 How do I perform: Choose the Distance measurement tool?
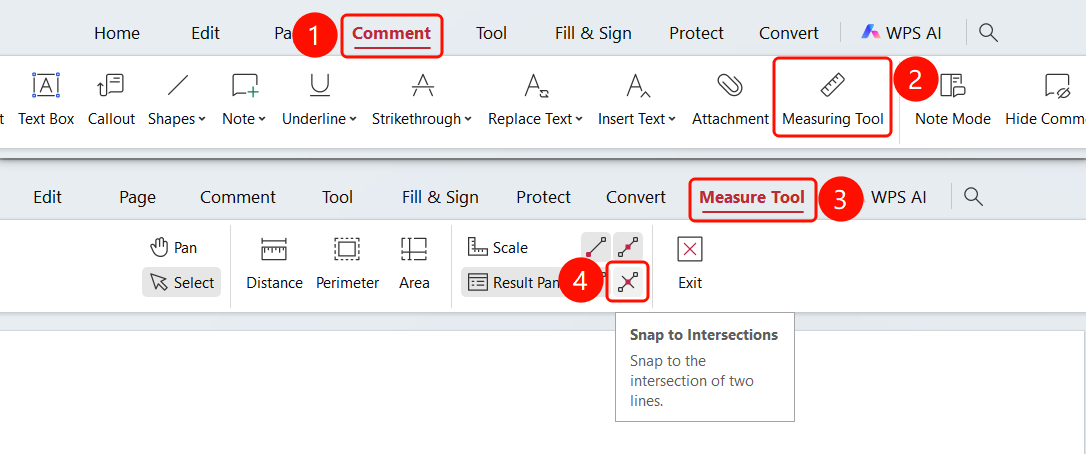pyautogui.click(x=274, y=264)
